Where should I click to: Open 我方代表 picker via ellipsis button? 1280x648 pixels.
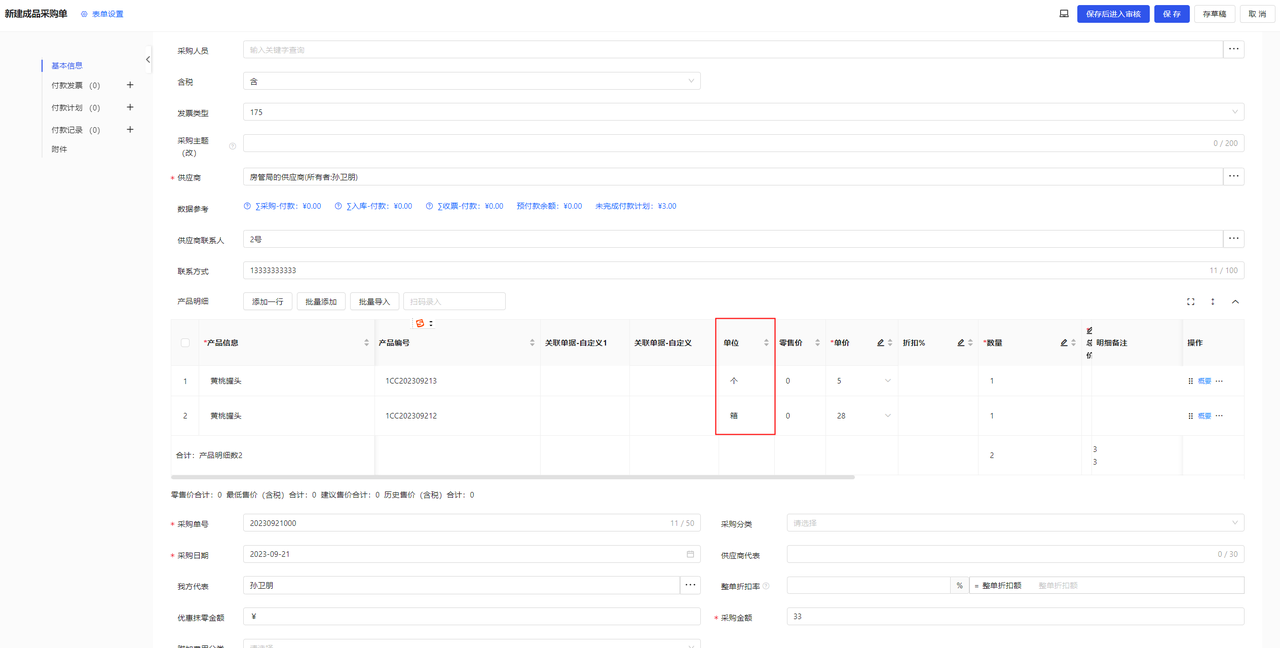pos(690,585)
